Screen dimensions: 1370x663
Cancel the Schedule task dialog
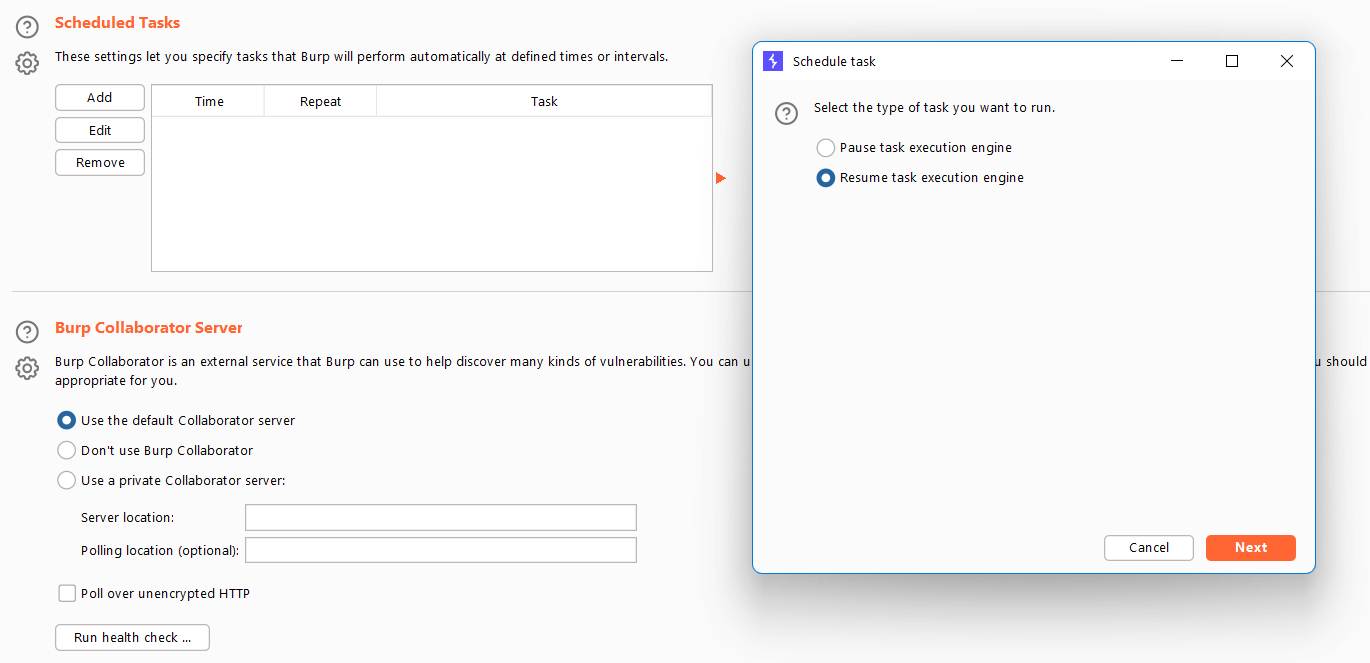click(x=1148, y=547)
